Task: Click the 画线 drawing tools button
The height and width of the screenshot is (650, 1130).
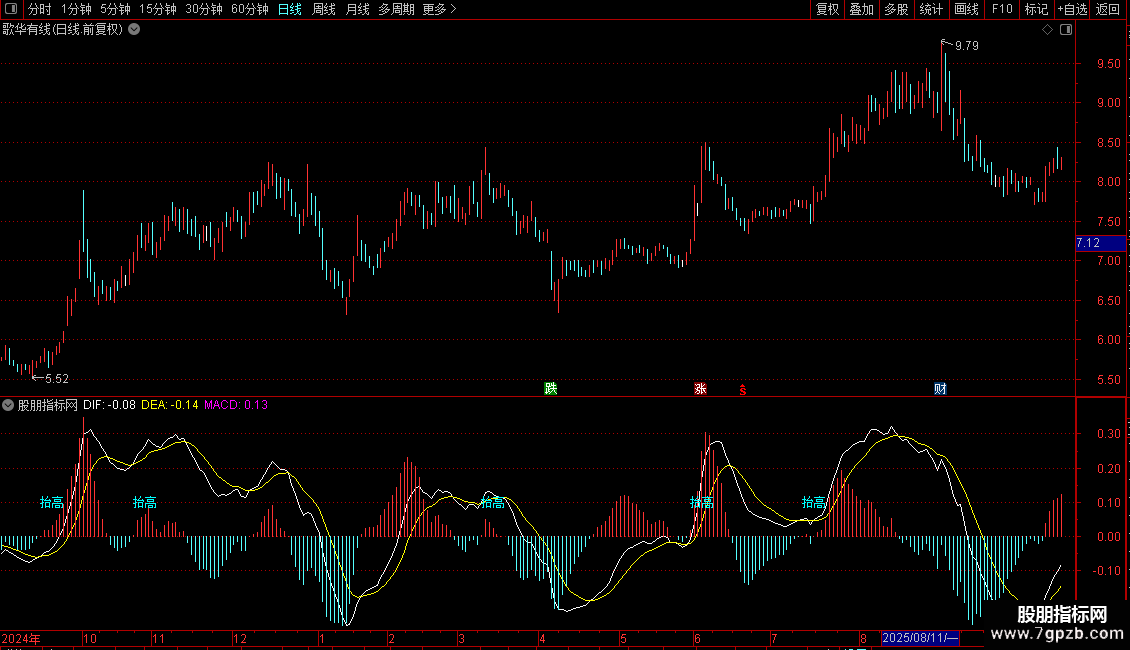Action: tap(966, 9)
